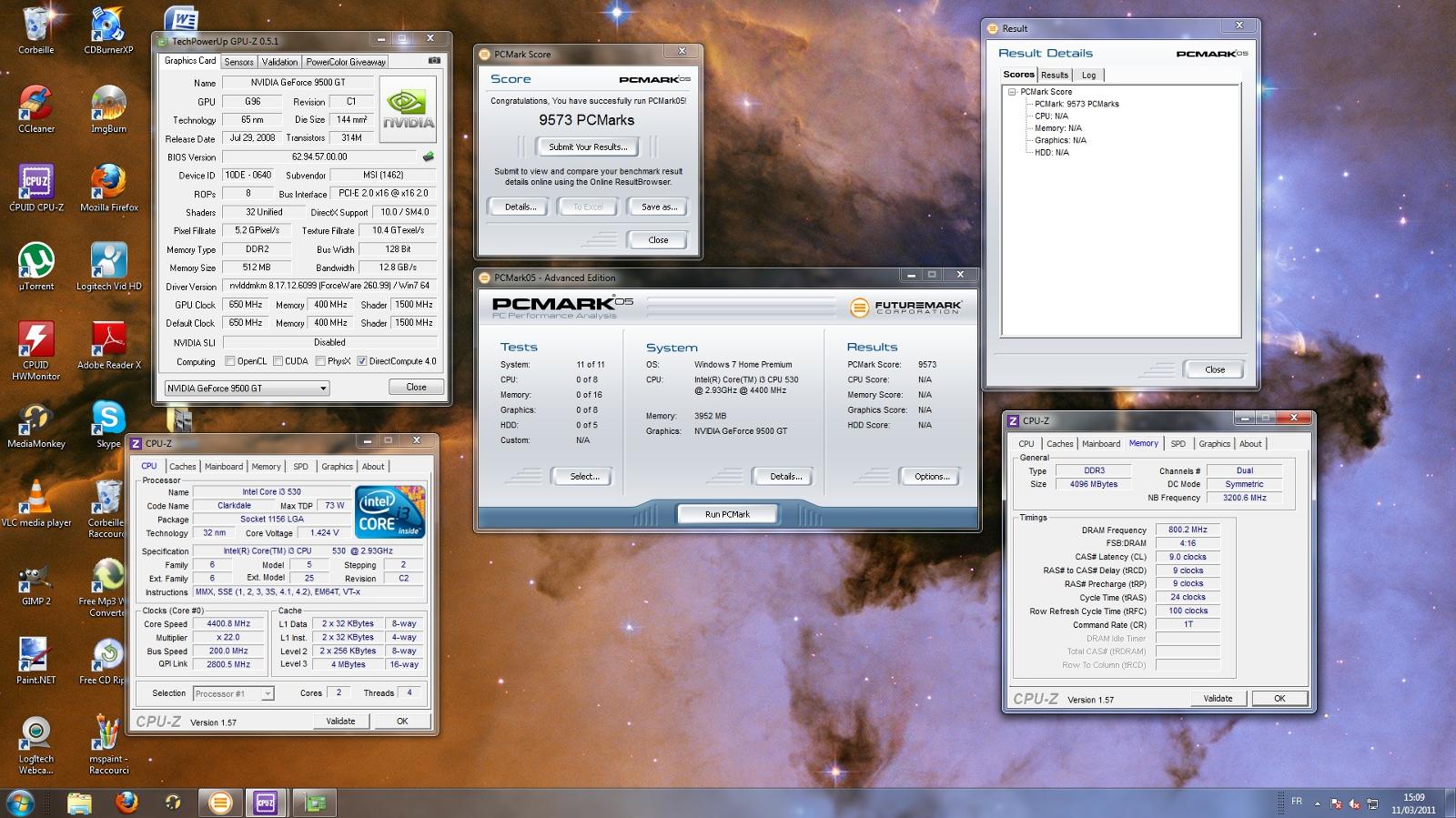Click the GPU-Z BIOS save chip icon
Screen dimensions: 1456x818
pos(429,157)
